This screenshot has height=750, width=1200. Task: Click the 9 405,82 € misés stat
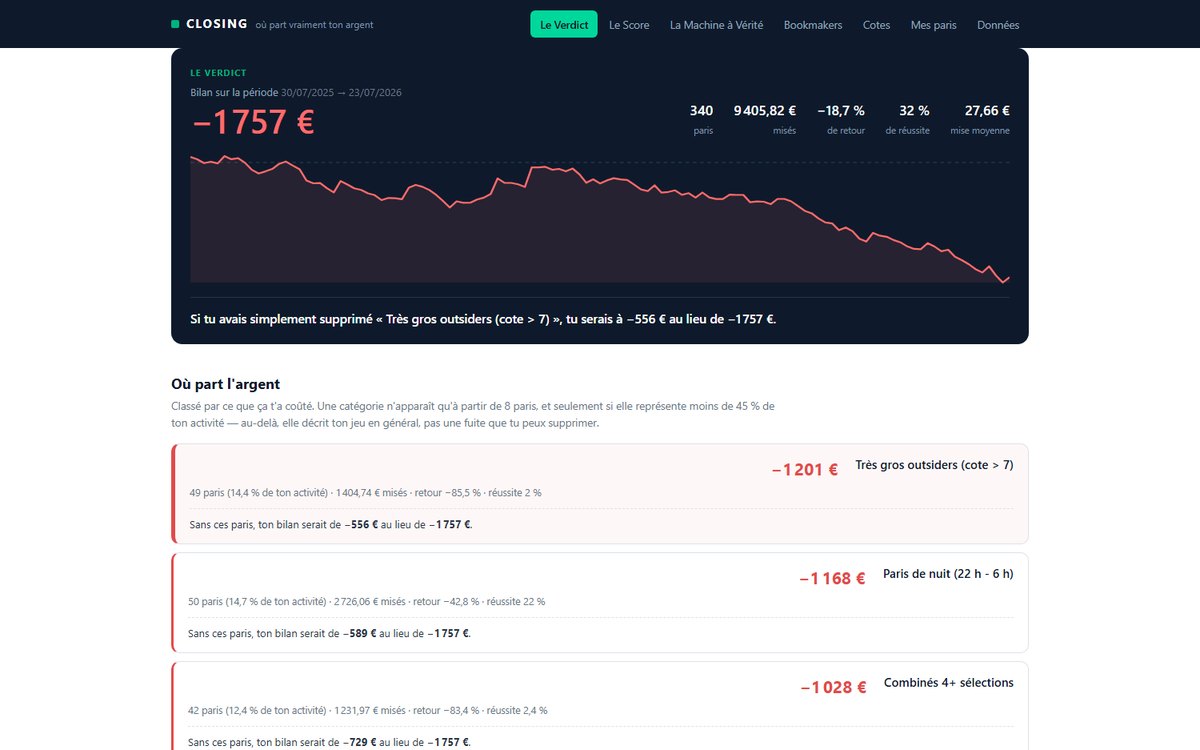(765, 119)
